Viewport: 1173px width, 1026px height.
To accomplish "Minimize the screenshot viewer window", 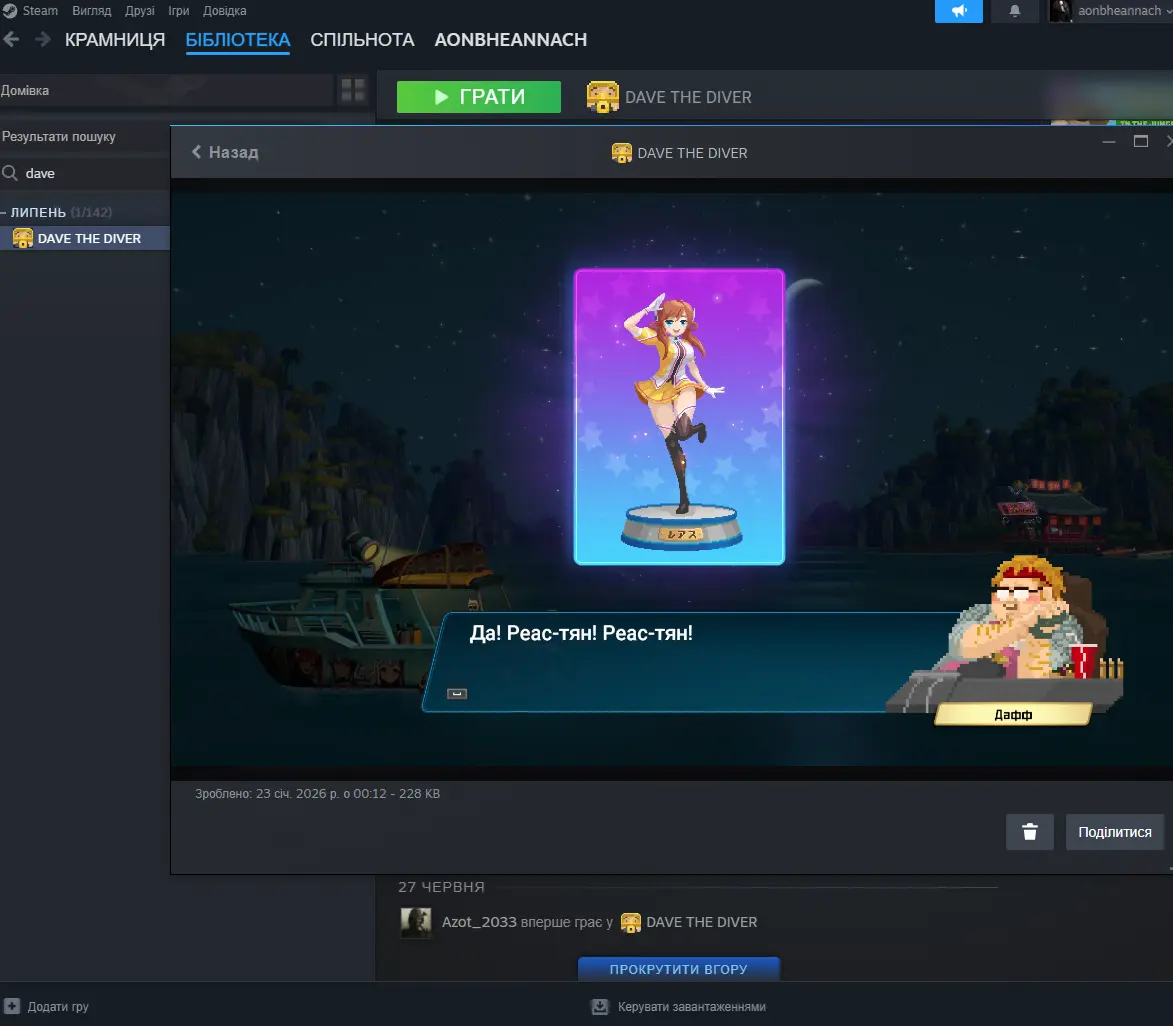I will 1109,141.
